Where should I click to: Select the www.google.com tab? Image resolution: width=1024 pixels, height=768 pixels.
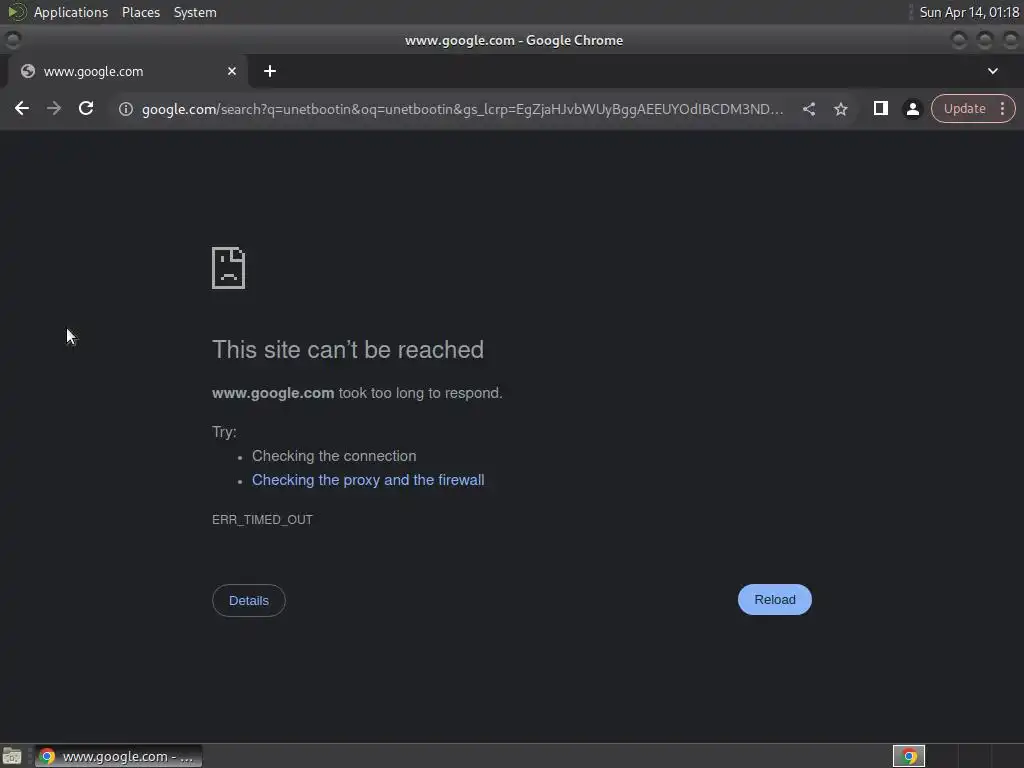pos(127,71)
